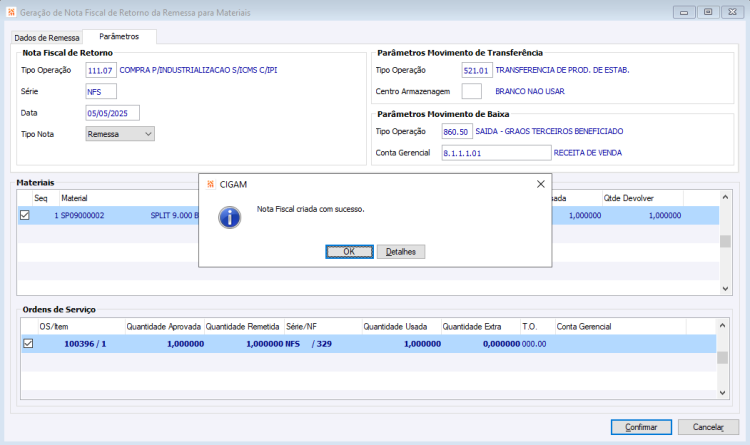Click Conta Gerencial field 8.1.1.1.01
This screenshot has width=750, height=445.
pyautogui.click(x=496, y=153)
